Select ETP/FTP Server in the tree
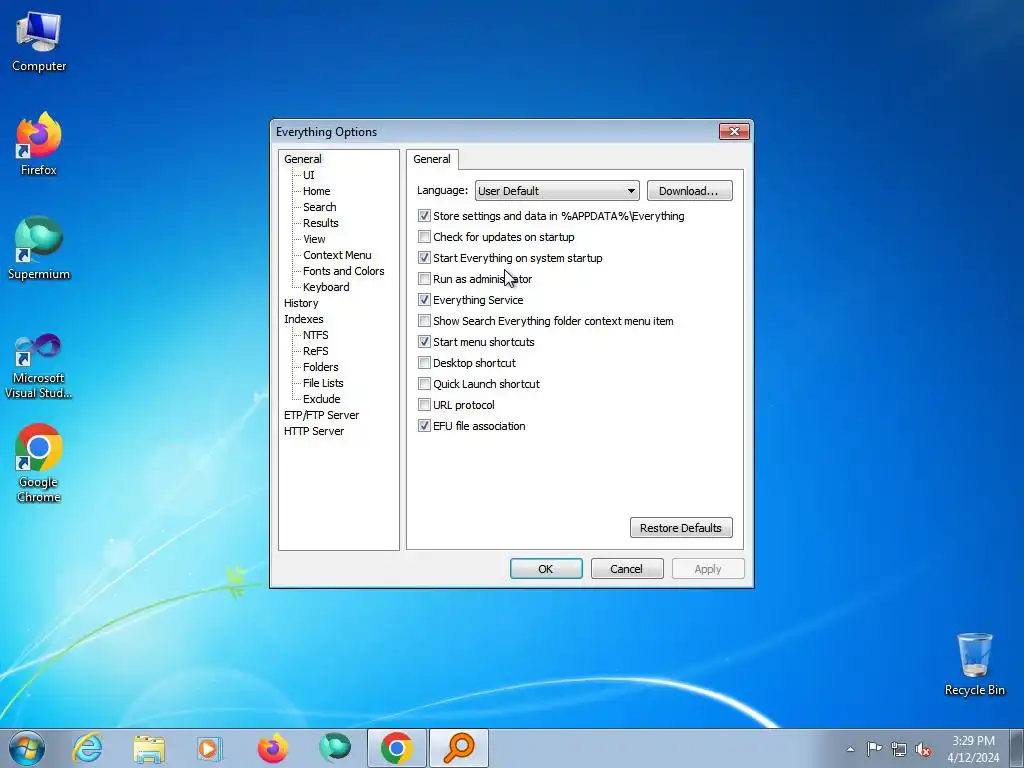Image resolution: width=1024 pixels, height=768 pixels. click(x=321, y=415)
